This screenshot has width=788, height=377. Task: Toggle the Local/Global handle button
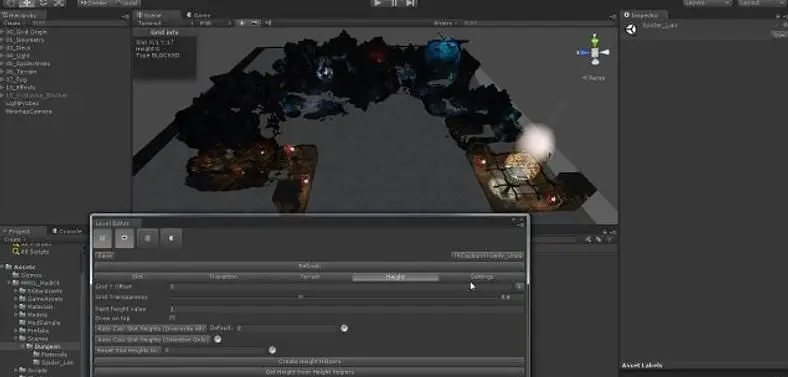pyautogui.click(x=126, y=3)
